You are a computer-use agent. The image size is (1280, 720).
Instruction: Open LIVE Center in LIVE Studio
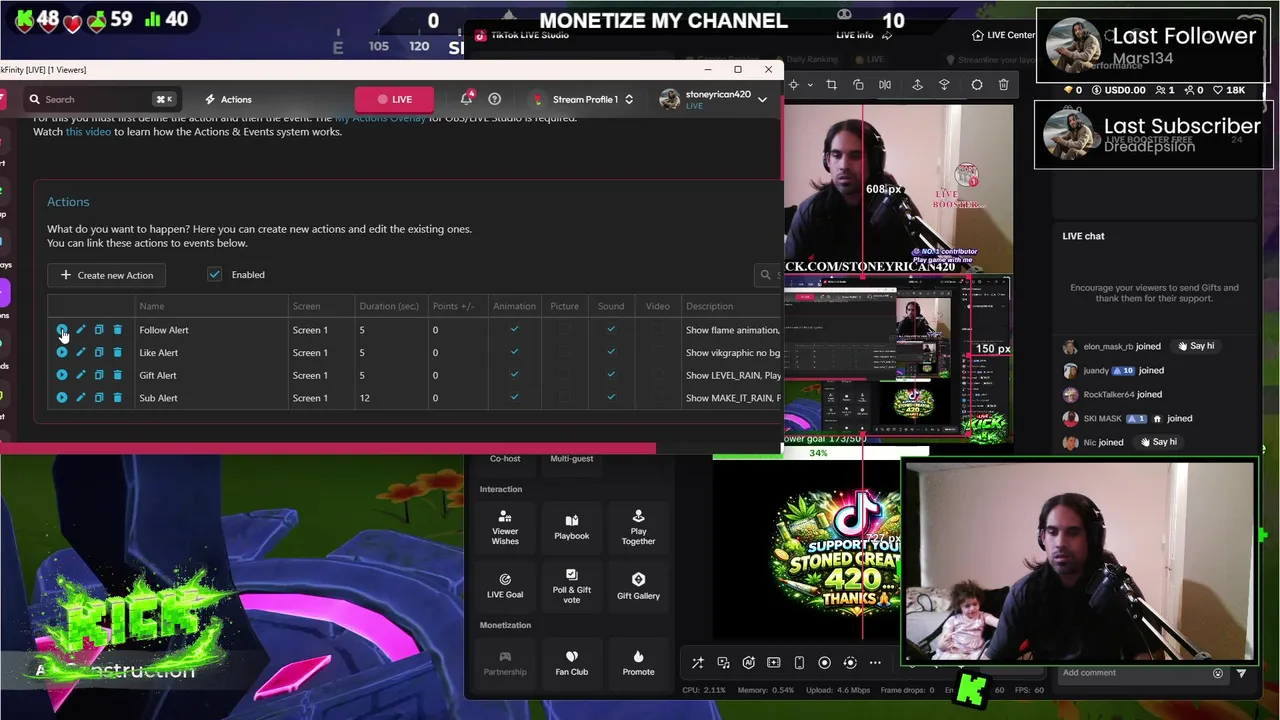coord(1003,35)
